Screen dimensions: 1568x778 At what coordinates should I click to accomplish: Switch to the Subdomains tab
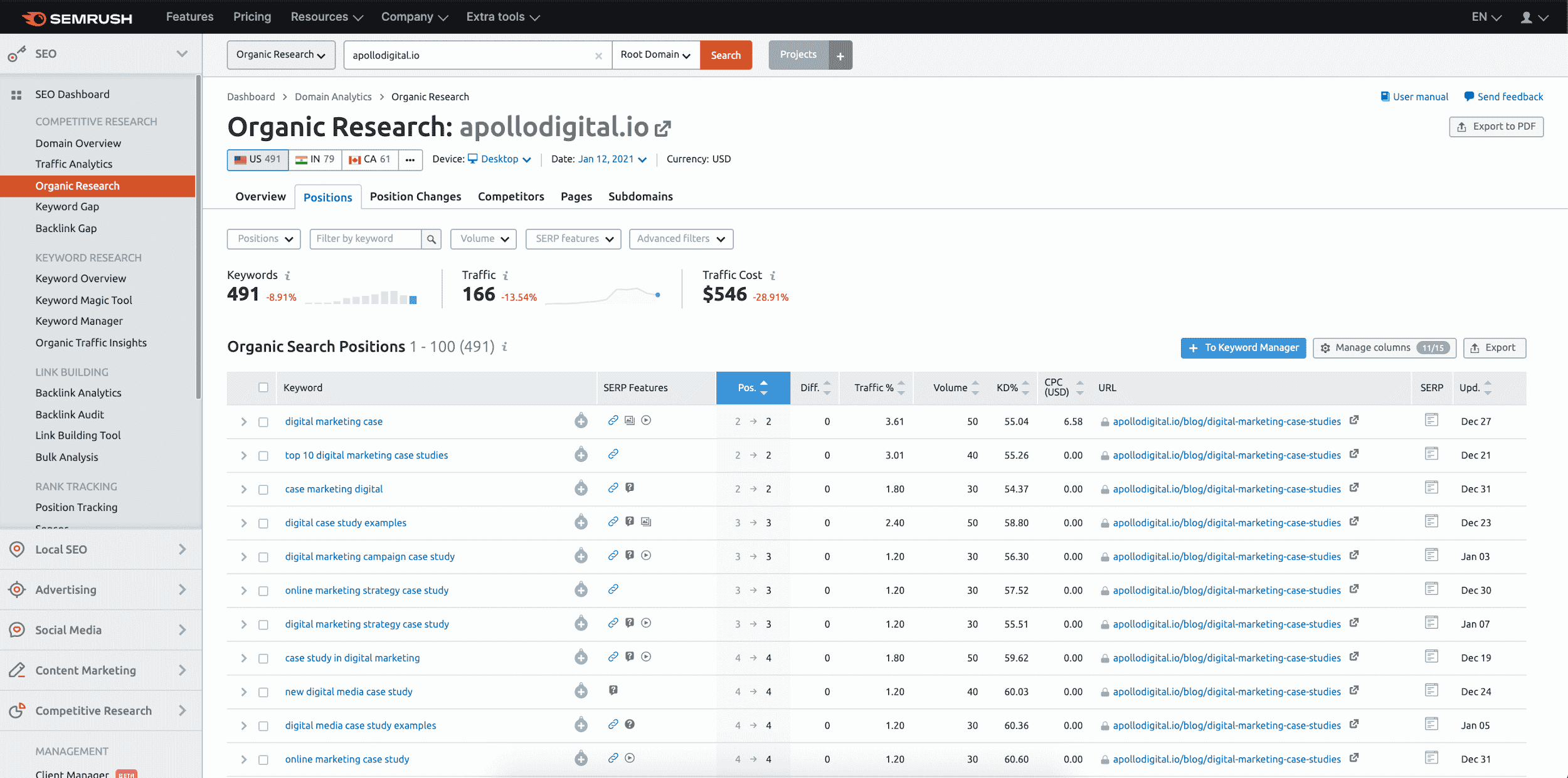click(x=640, y=197)
